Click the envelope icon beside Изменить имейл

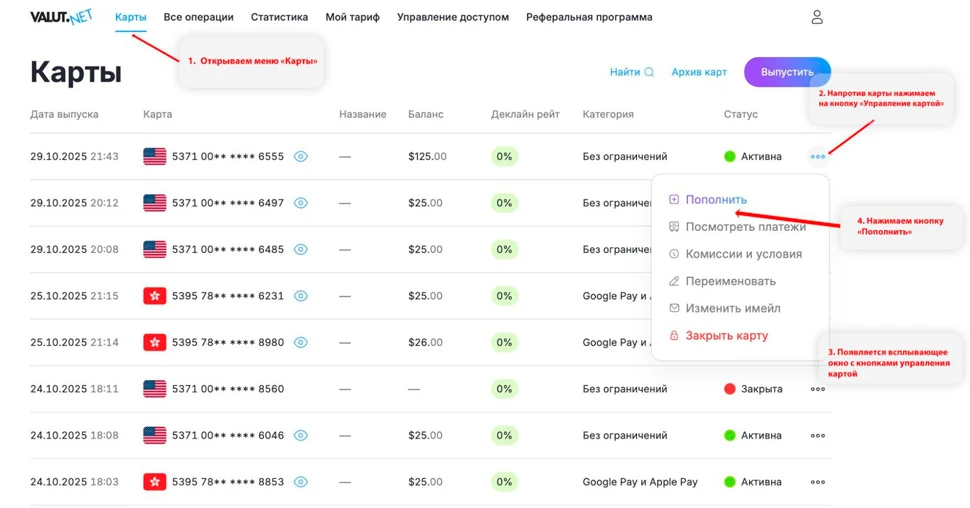tap(674, 308)
